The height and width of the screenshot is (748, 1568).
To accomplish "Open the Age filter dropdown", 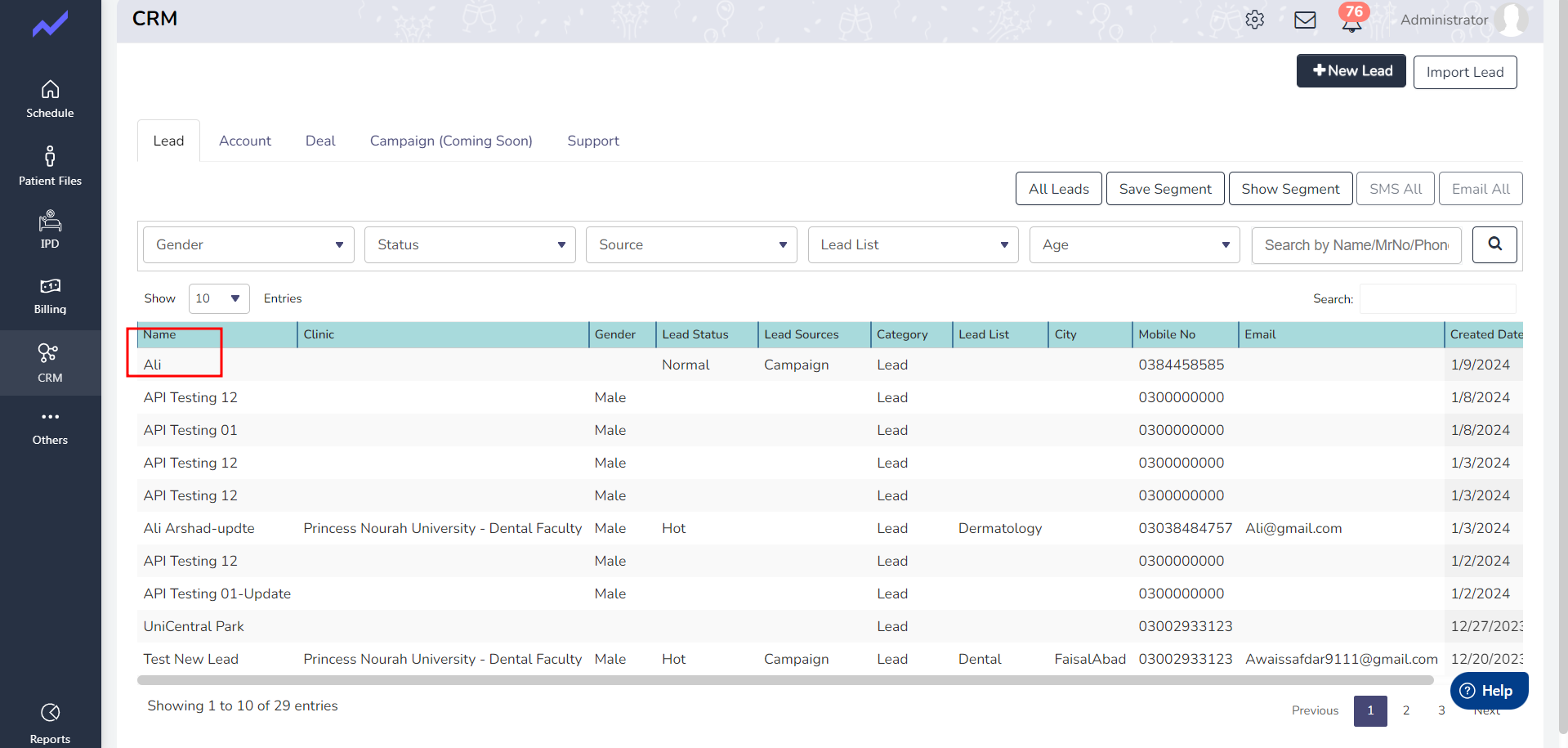I will click(1135, 244).
